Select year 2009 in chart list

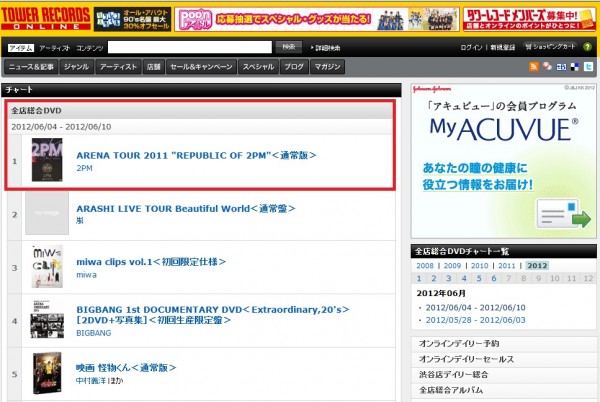pos(452,266)
